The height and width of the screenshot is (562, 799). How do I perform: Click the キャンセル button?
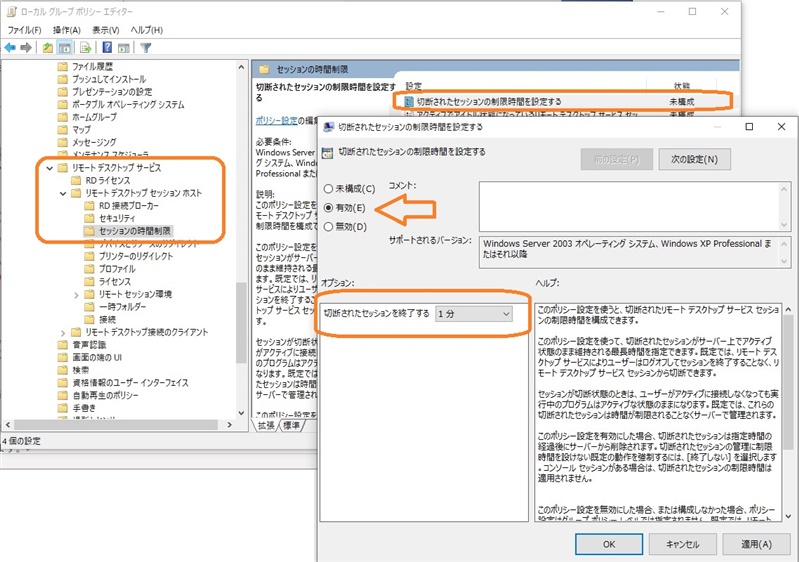pyautogui.click(x=682, y=544)
